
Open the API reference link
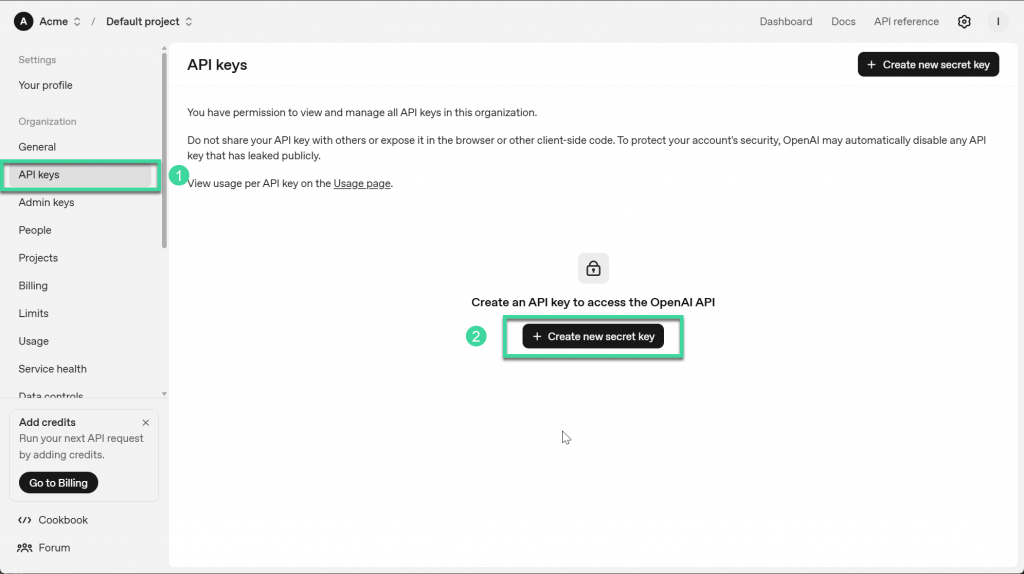(906, 22)
